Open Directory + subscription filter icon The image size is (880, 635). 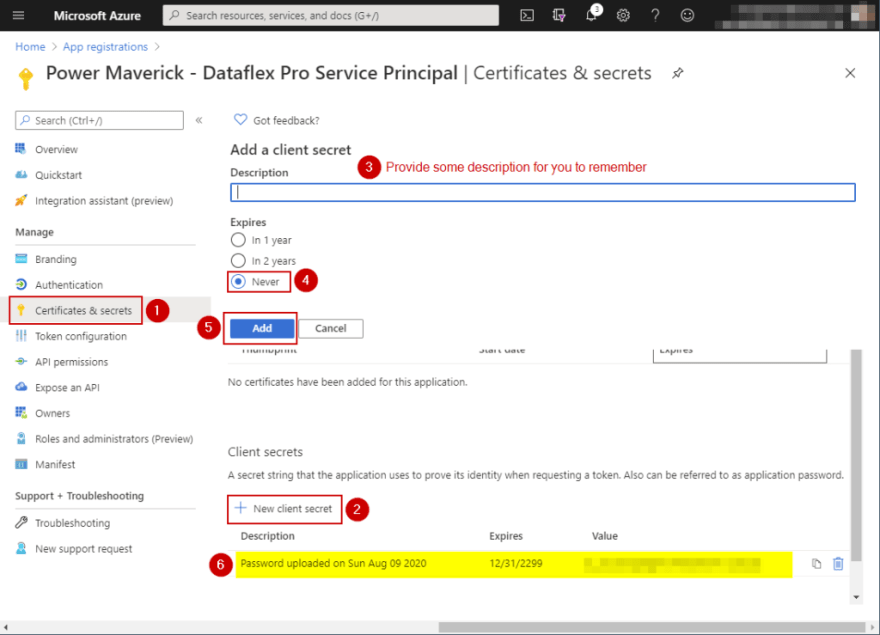559,15
